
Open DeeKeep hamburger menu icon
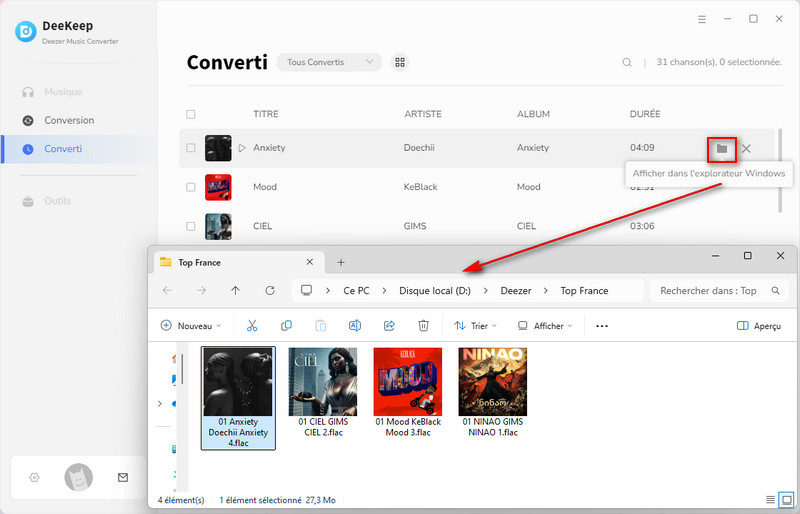click(x=702, y=19)
